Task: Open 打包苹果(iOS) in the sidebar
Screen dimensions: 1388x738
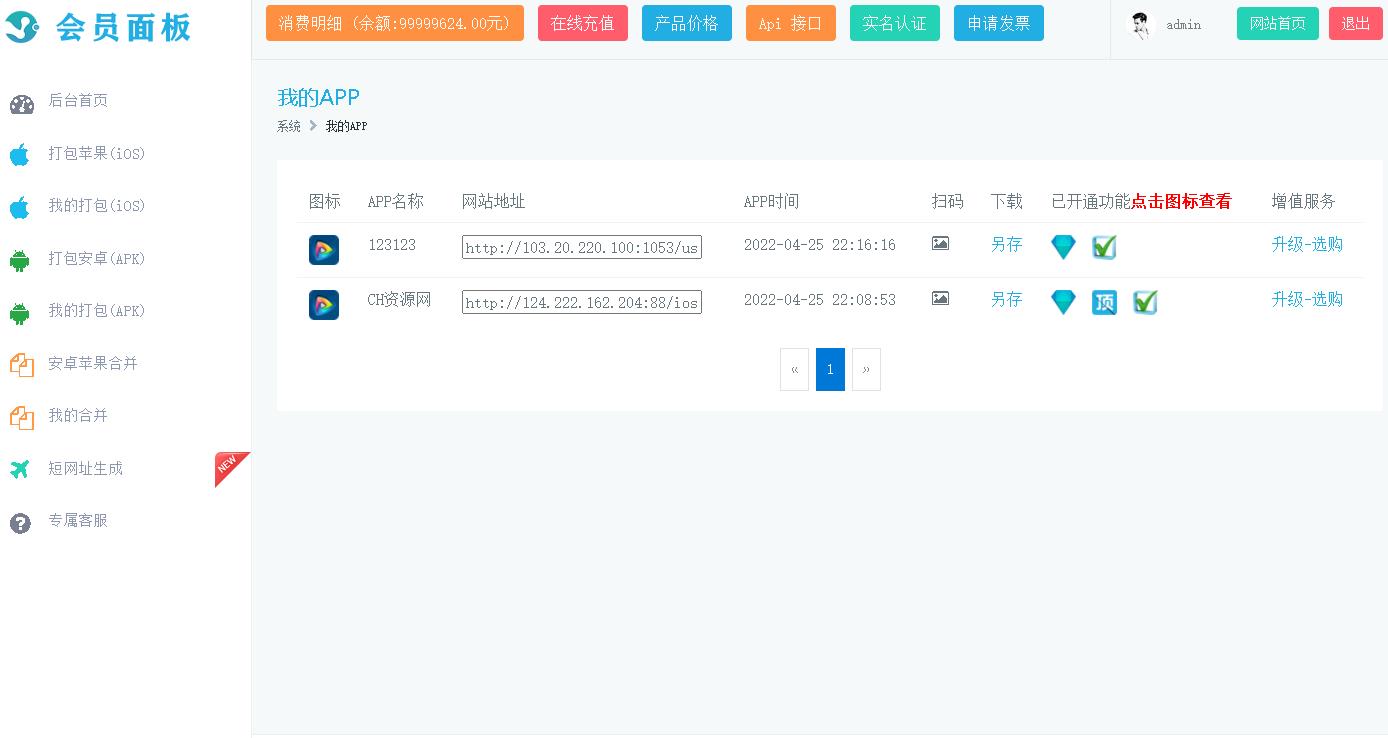Action: pos(96,154)
